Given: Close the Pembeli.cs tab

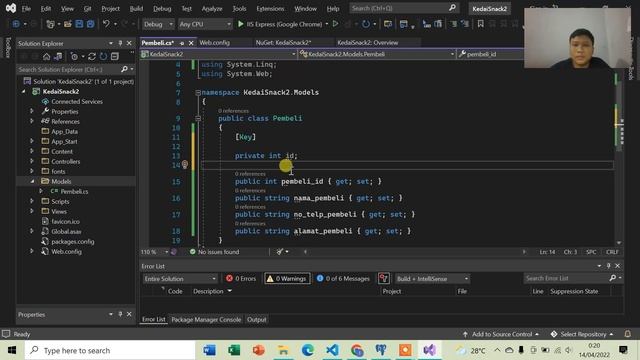Looking at the screenshot, I should pos(191,42).
